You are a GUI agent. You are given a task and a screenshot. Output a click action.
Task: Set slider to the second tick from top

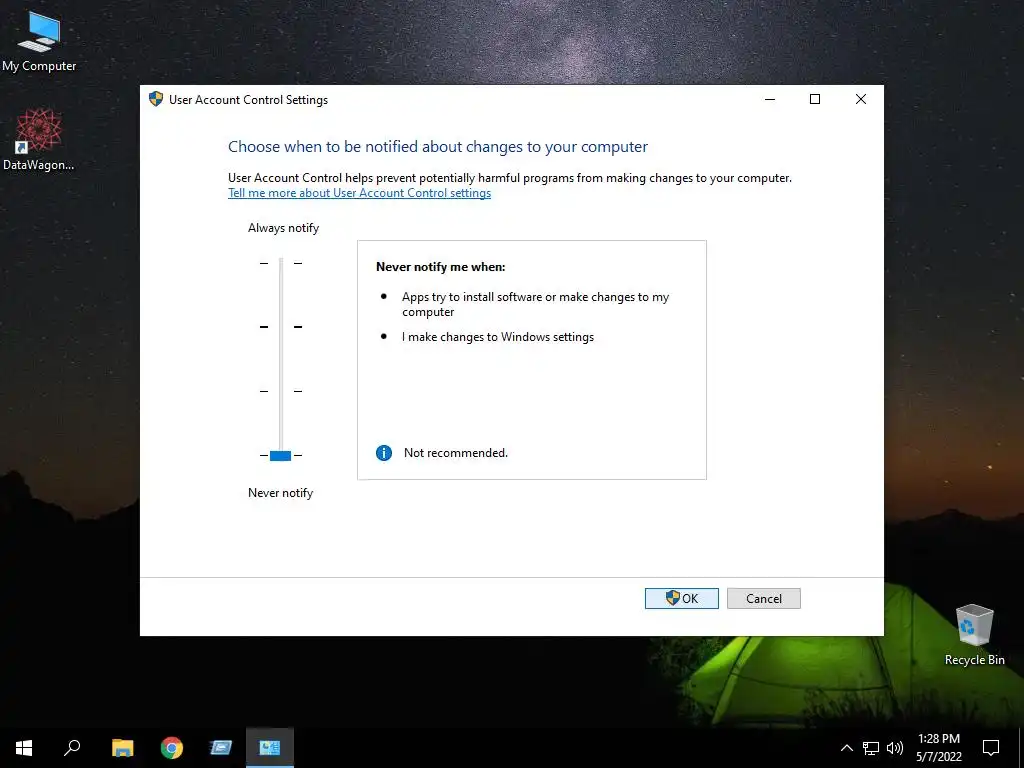(x=281, y=327)
